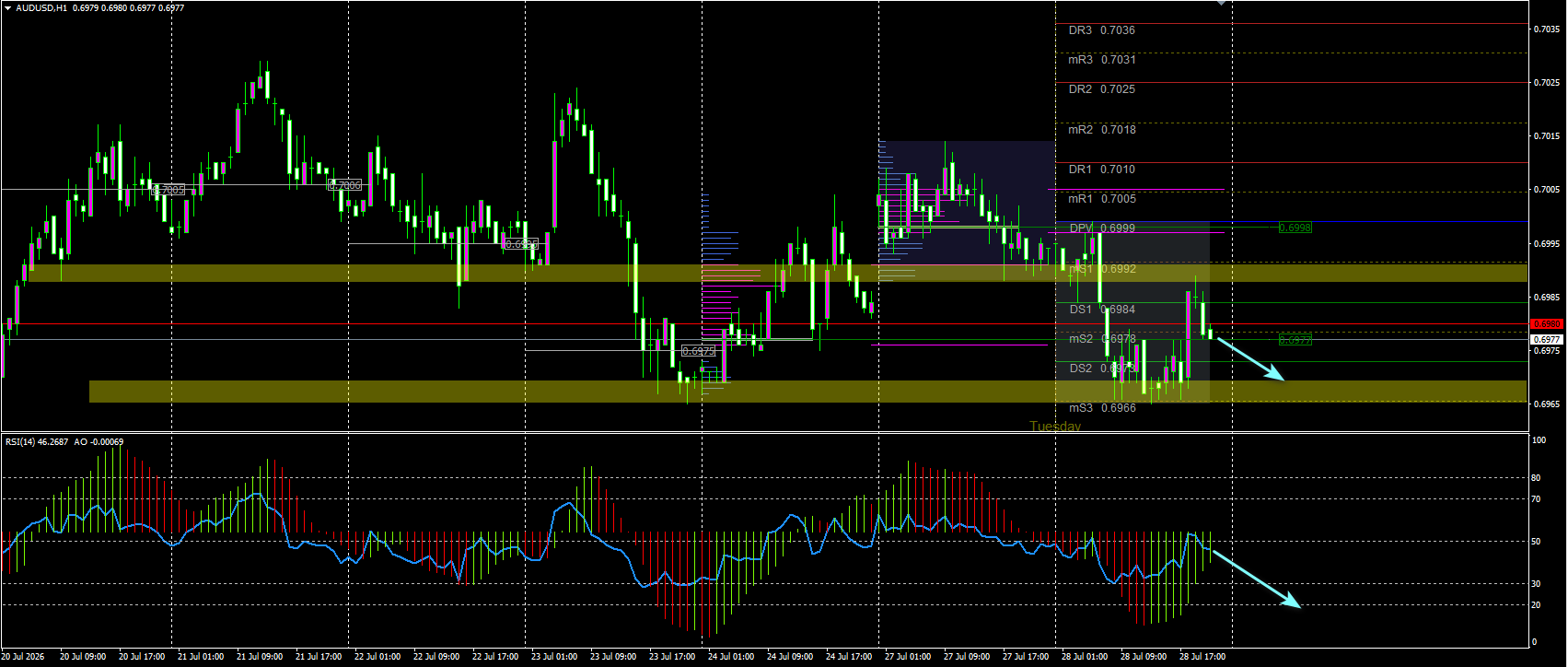Click the 0.7035 value on price scale
The image size is (1568, 667).
click(1547, 29)
